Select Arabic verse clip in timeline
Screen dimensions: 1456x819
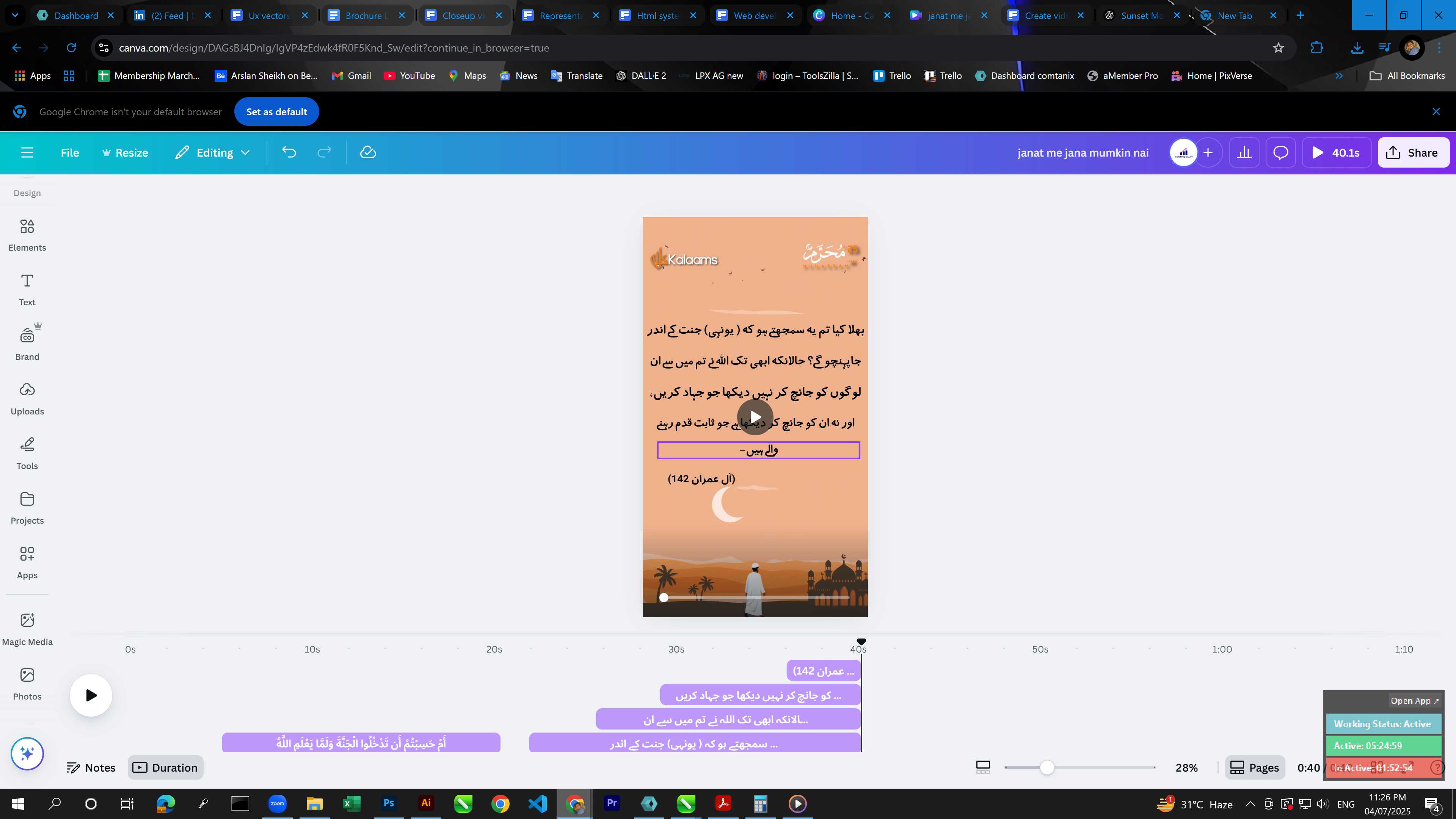click(x=361, y=743)
